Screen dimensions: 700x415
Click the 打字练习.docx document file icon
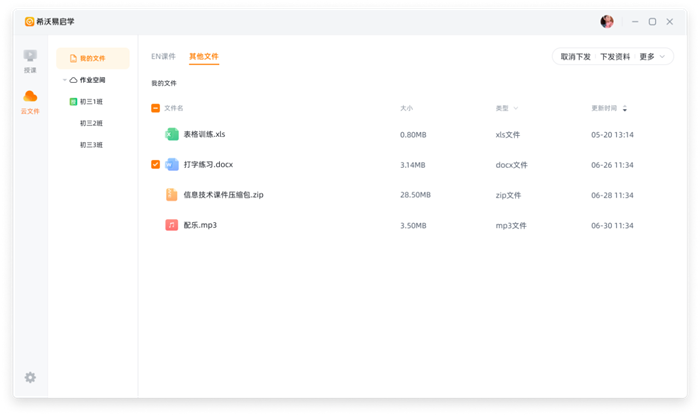[172, 164]
